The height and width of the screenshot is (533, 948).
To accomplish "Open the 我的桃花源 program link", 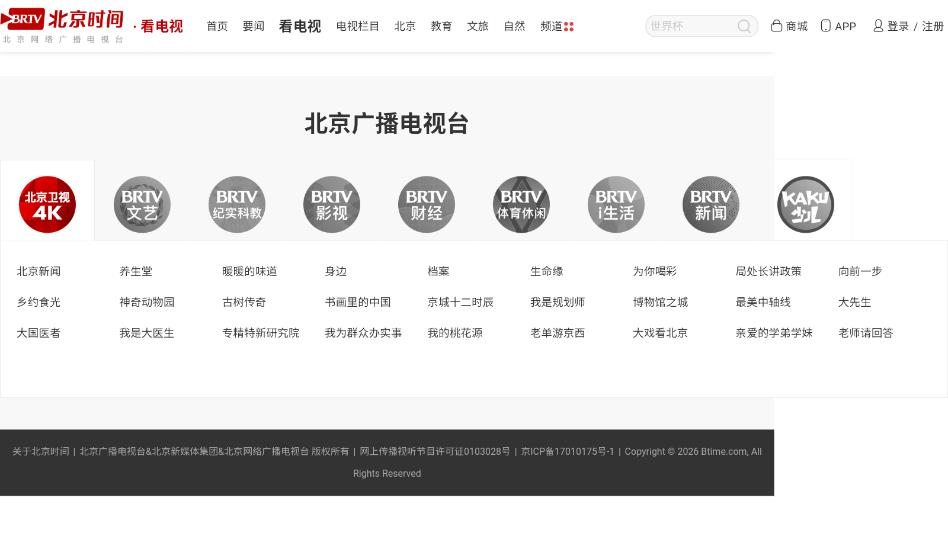I will 455,333.
